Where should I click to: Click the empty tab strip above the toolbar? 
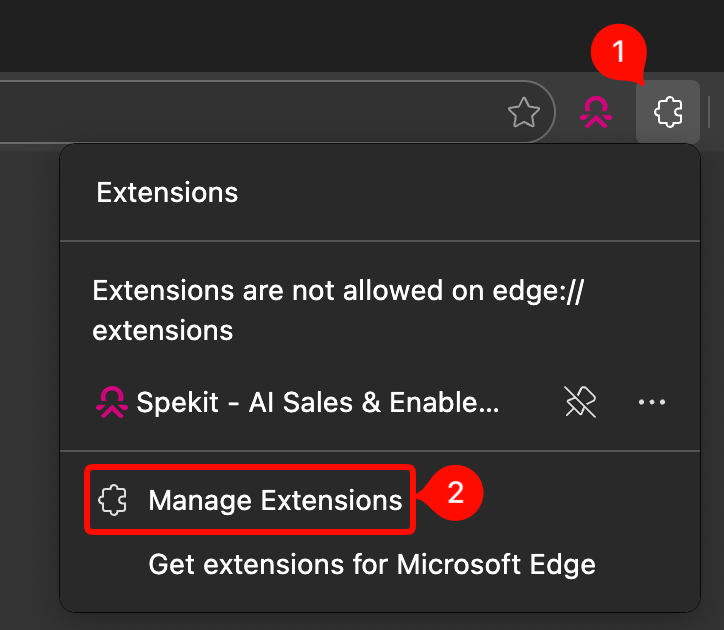300,35
